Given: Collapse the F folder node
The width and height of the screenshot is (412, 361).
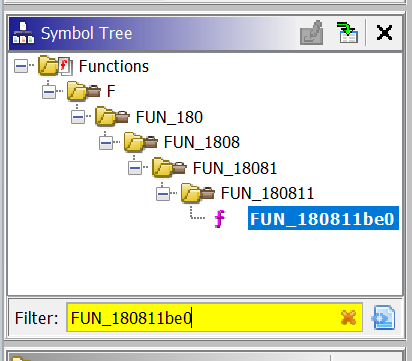Looking at the screenshot, I should (49, 91).
